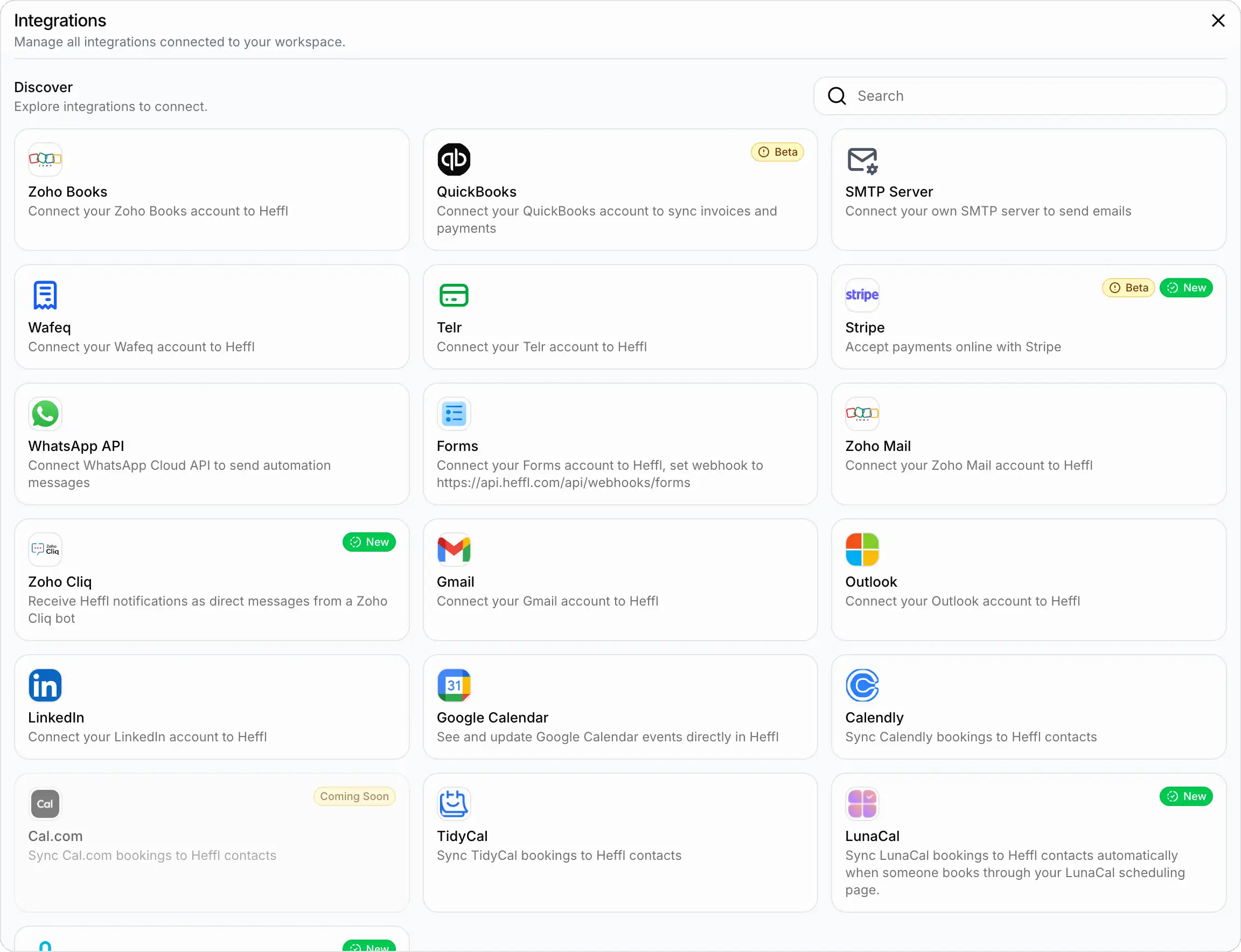Click 'Connect your Wafeq account to Heffl'
Image resolution: width=1241 pixels, height=952 pixels.
[141, 347]
